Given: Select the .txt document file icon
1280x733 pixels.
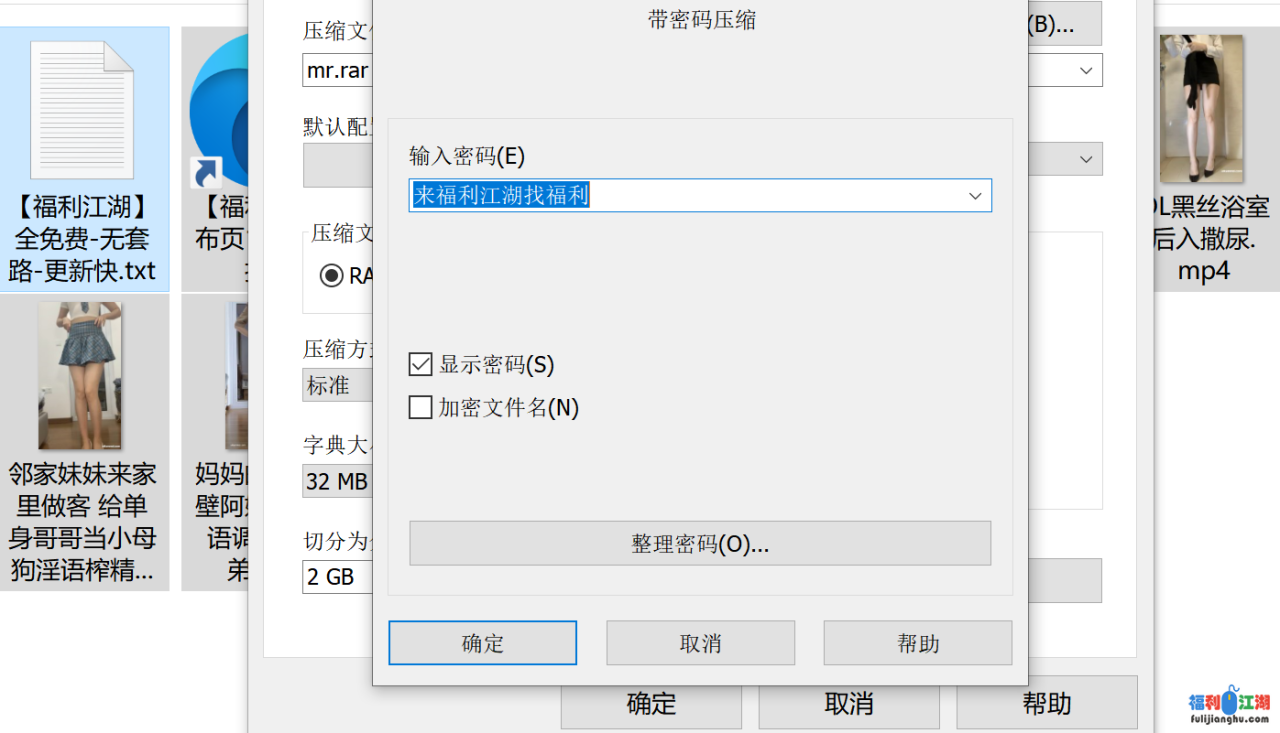Looking at the screenshot, I should (82, 110).
